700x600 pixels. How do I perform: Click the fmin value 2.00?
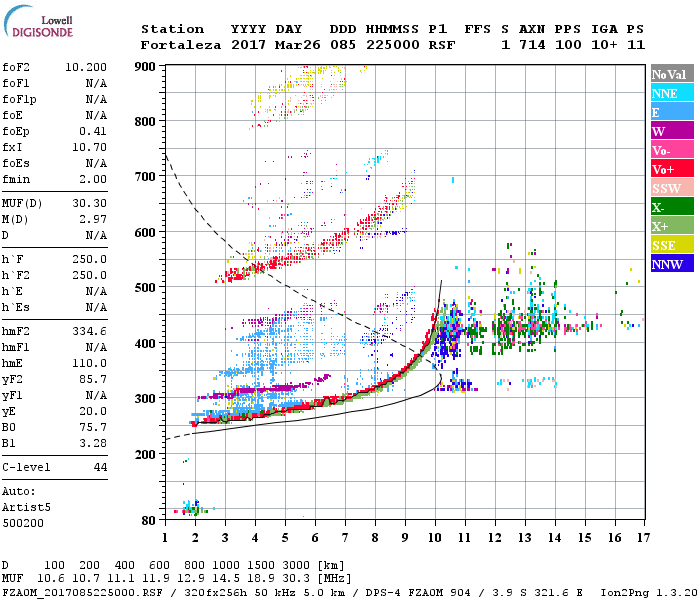pos(93,179)
